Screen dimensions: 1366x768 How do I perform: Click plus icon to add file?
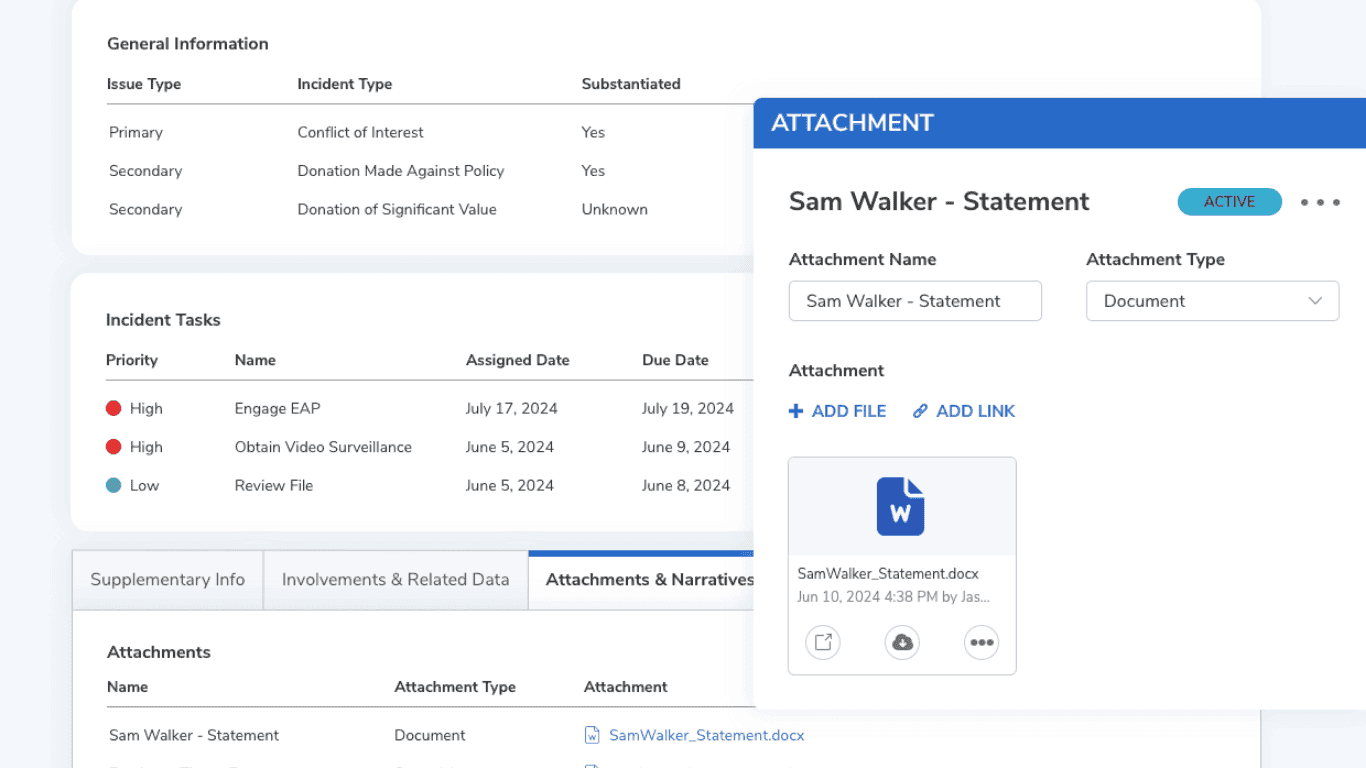click(x=796, y=411)
